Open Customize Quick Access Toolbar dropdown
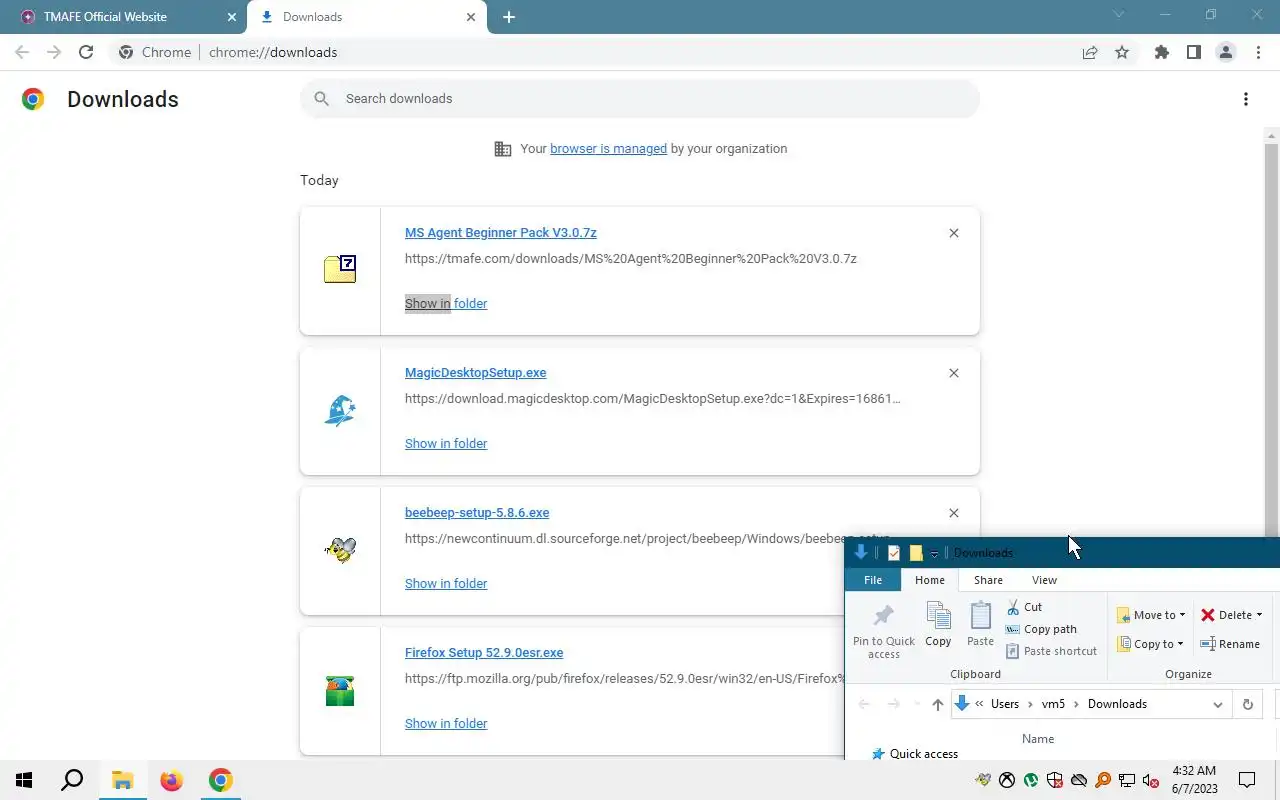This screenshot has width=1280, height=800. [x=934, y=554]
